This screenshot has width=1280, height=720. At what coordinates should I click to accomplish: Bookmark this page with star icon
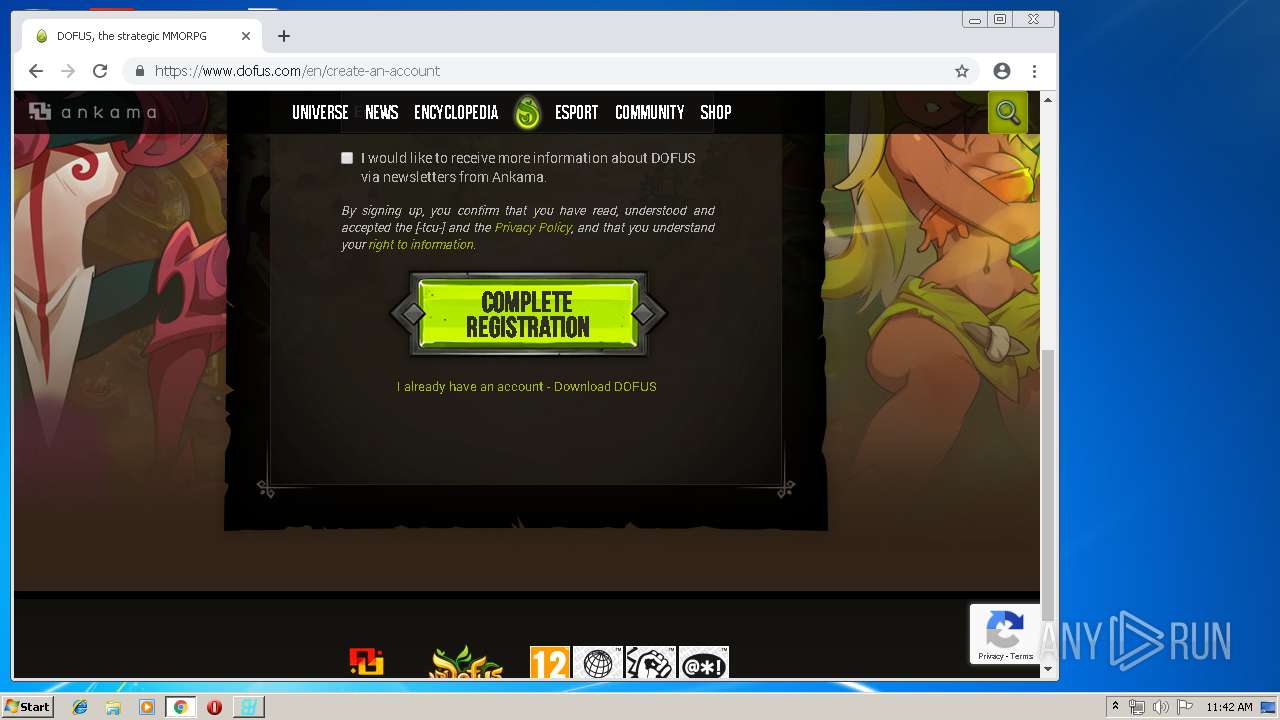click(x=962, y=71)
